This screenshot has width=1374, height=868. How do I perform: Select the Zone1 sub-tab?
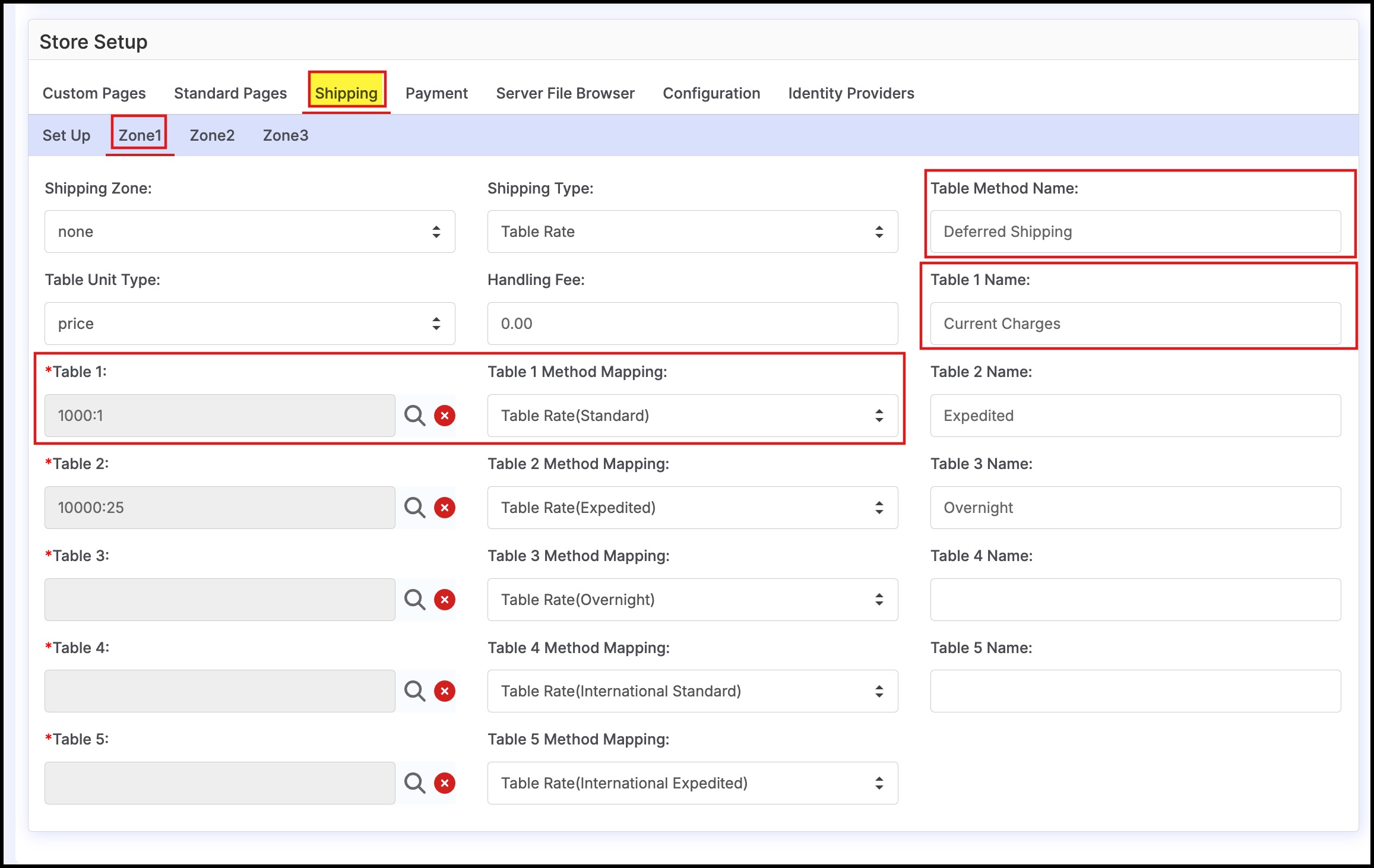point(140,135)
